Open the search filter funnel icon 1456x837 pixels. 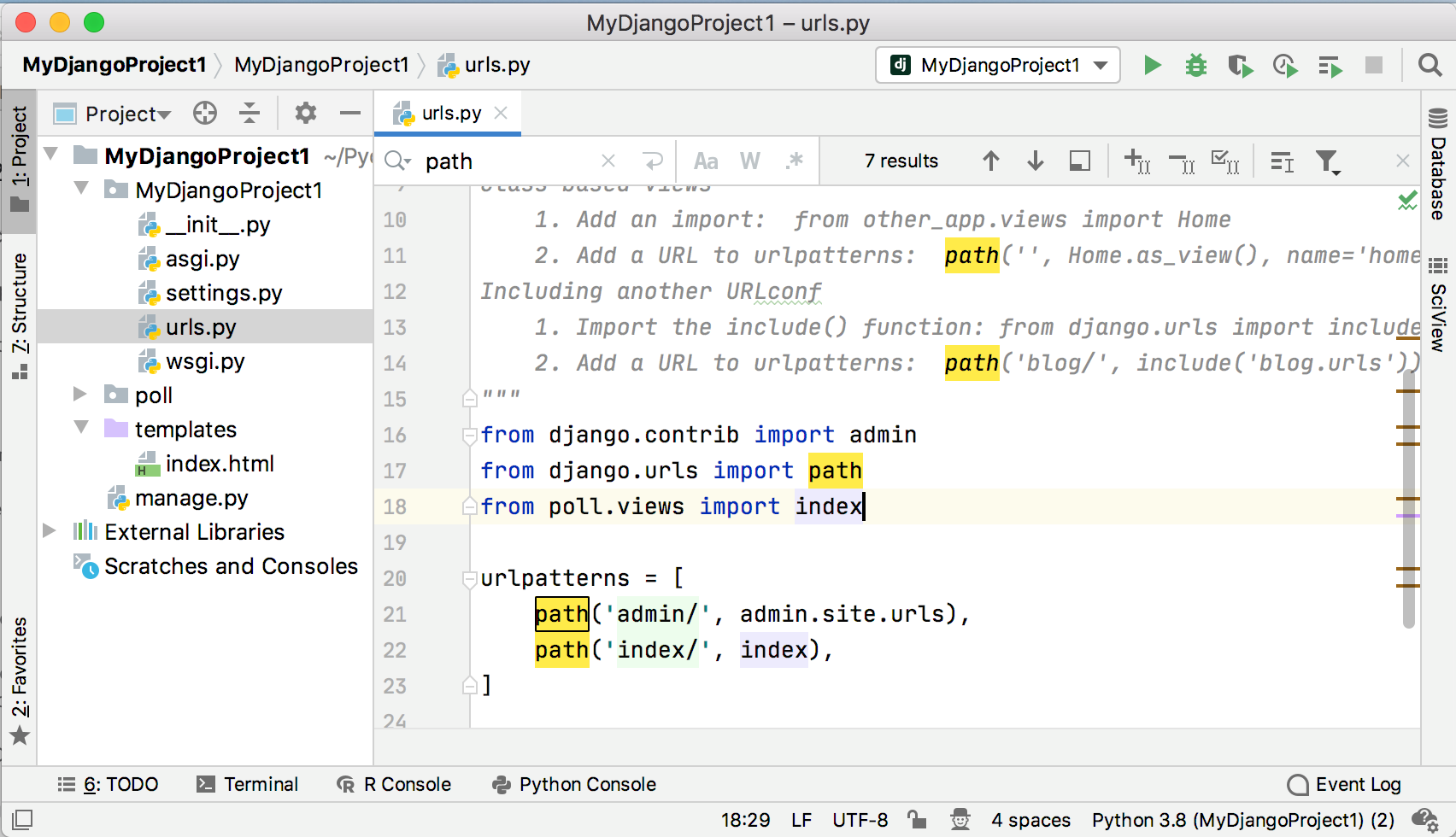pos(1328,161)
